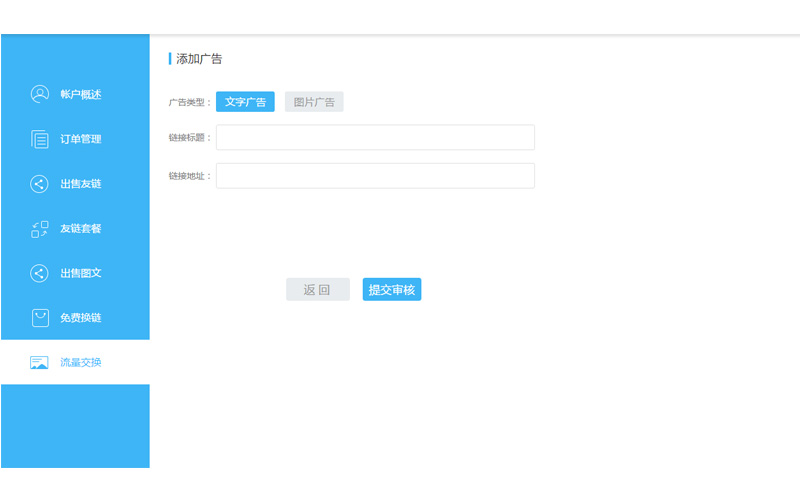Open the 免费换链 menu label
The width and height of the screenshot is (800, 500).
point(81,318)
